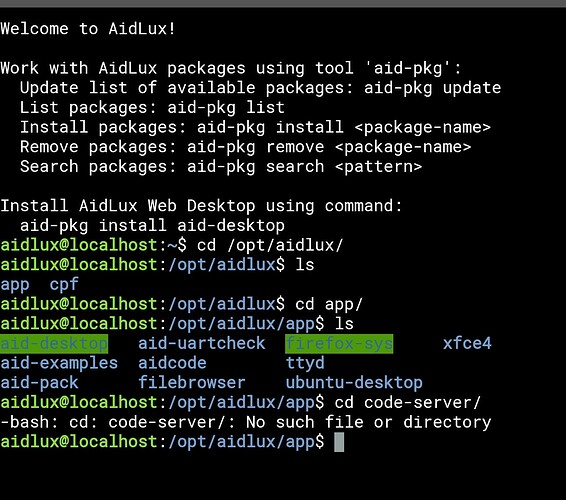The image size is (566, 500).
Task: Click the aid-uartcheck directory name
Action: coord(202,343)
